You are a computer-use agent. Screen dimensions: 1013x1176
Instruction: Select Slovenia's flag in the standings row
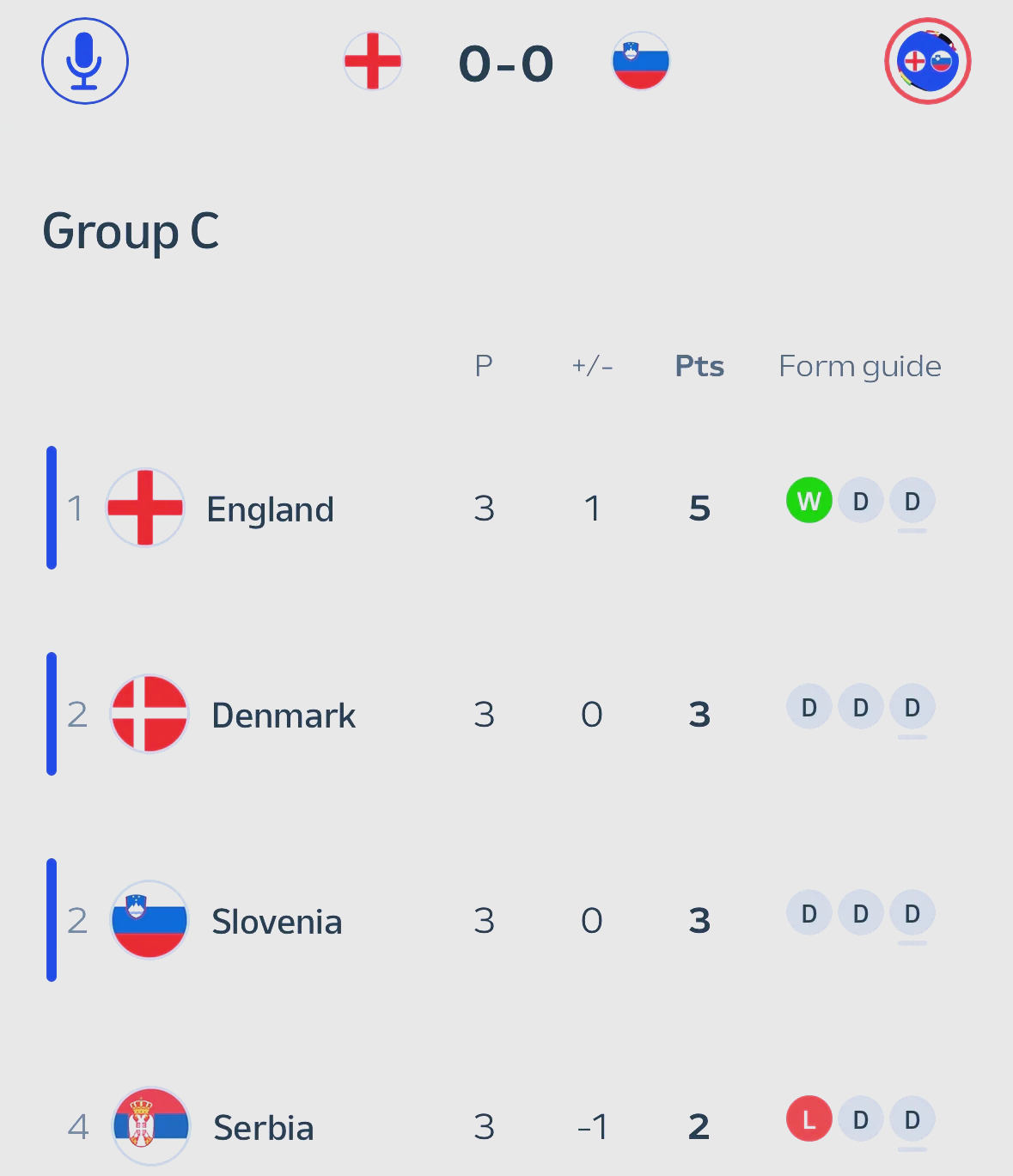(150, 920)
